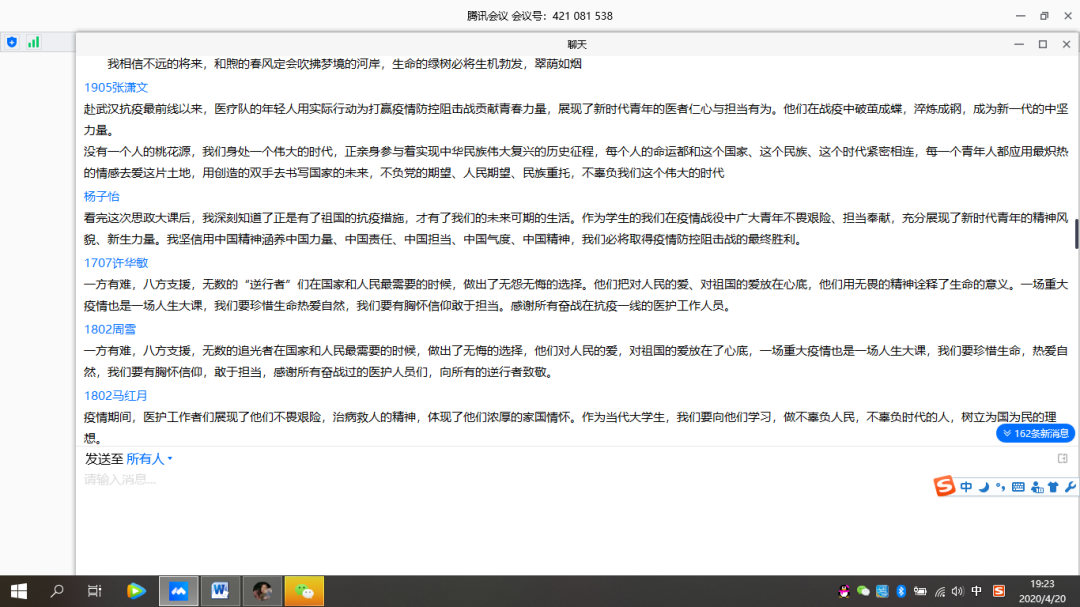Open WeChat from the taskbar
Viewport: 1080px width, 607px height.
tap(303, 591)
